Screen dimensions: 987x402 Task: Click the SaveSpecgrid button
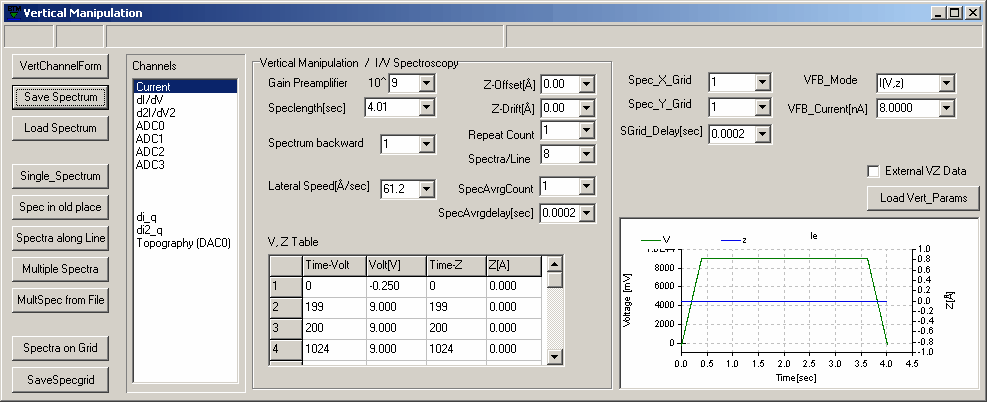click(x=60, y=379)
